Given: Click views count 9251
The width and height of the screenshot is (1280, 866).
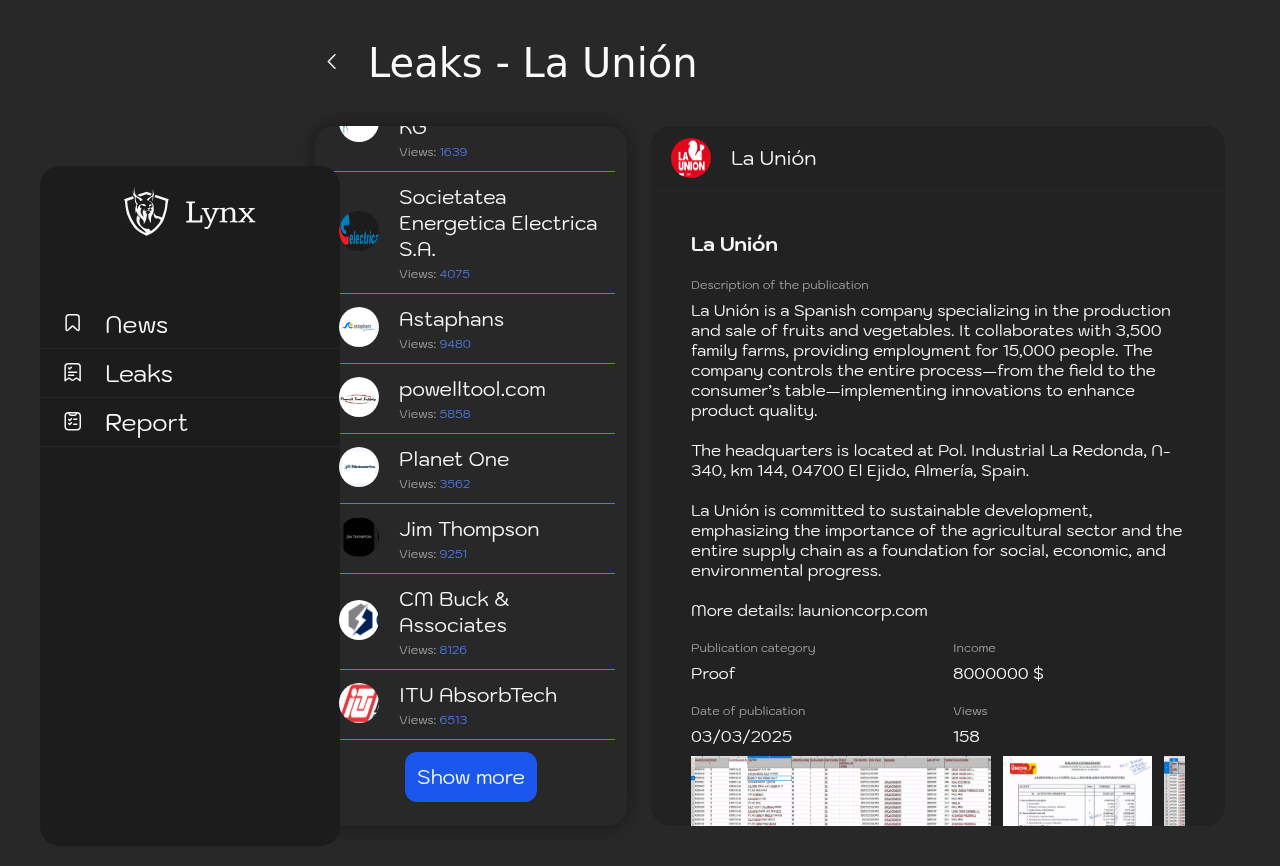Looking at the screenshot, I should (453, 554).
